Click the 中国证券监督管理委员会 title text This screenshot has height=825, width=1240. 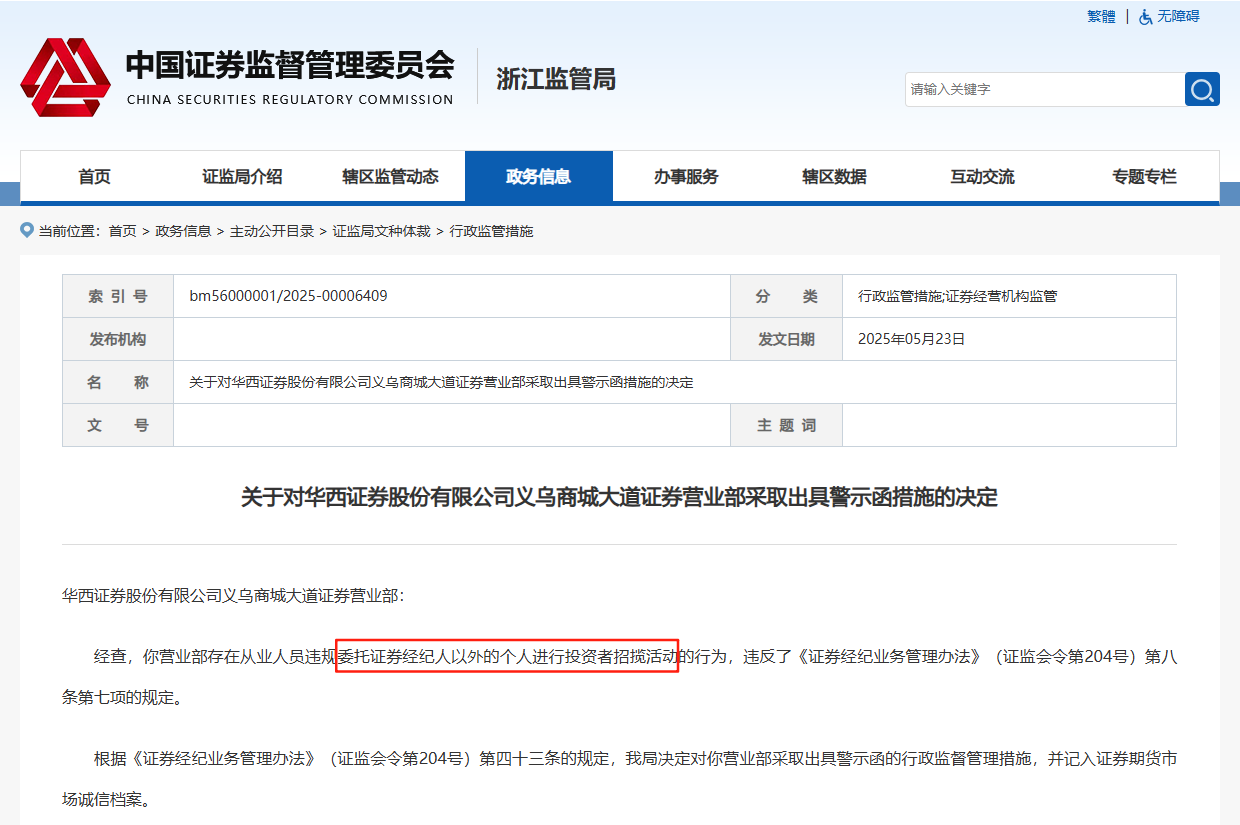[x=290, y=65]
